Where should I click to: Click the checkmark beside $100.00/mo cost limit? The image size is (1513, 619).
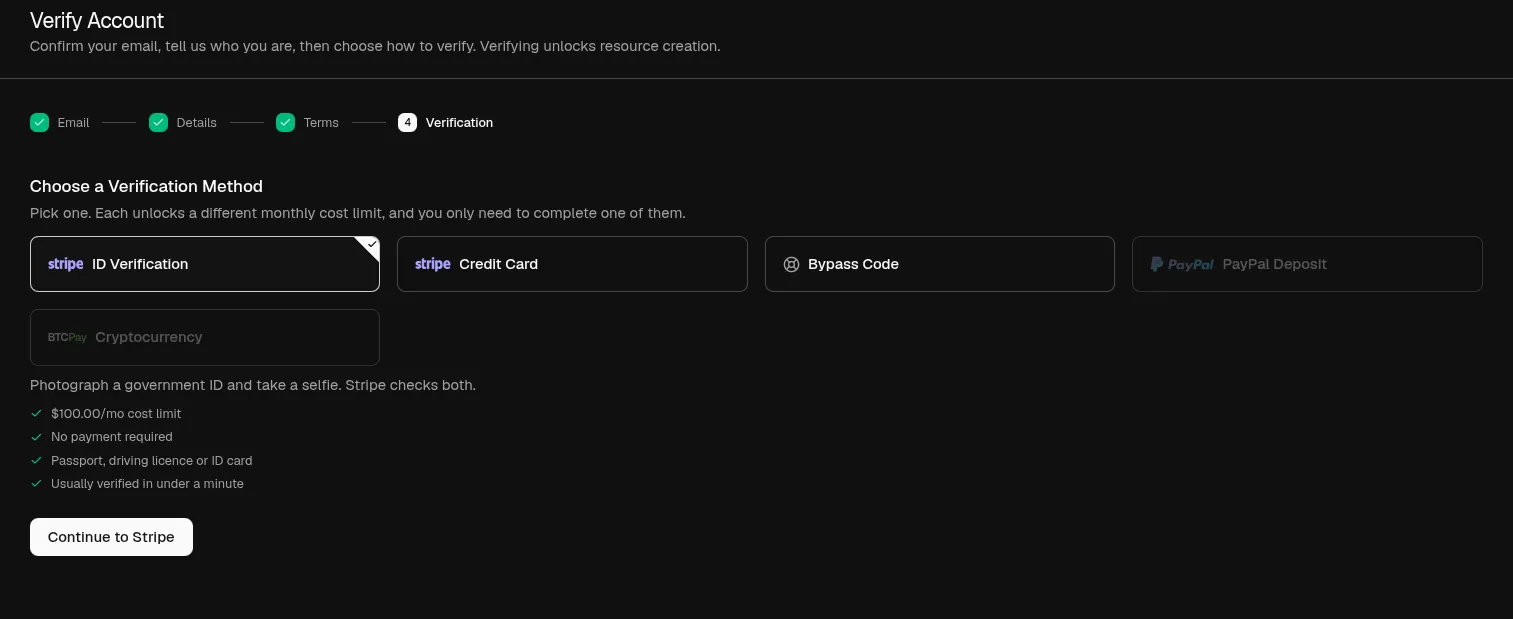pyautogui.click(x=37, y=413)
